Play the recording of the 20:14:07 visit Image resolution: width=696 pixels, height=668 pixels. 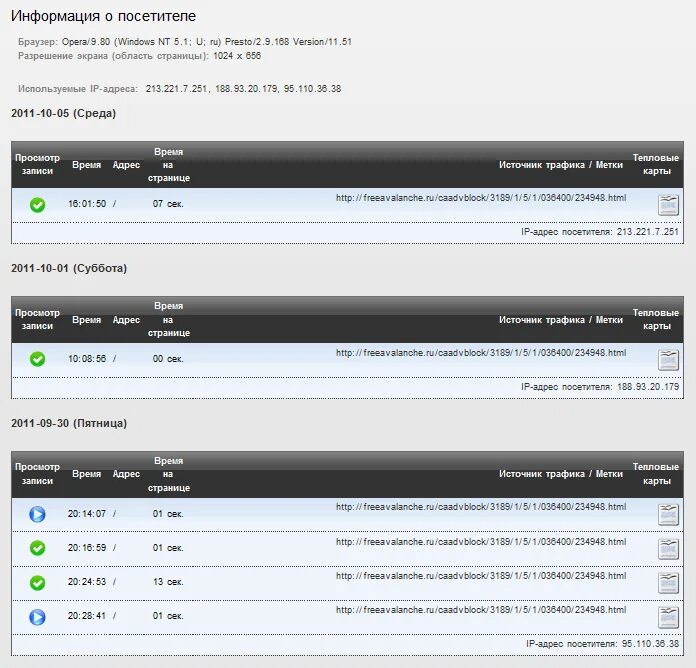tap(37, 514)
